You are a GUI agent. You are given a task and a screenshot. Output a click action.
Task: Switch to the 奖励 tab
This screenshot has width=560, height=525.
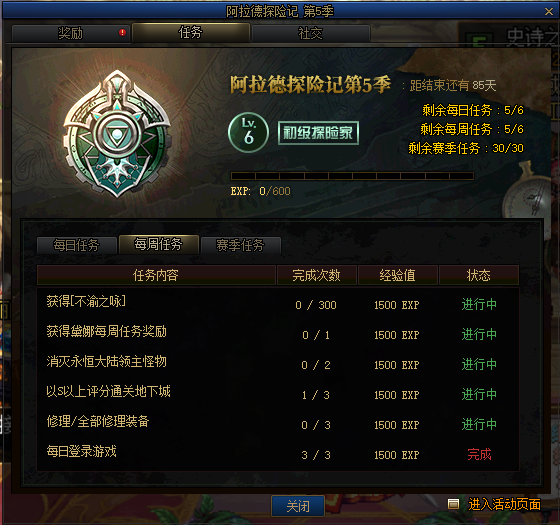click(x=71, y=34)
